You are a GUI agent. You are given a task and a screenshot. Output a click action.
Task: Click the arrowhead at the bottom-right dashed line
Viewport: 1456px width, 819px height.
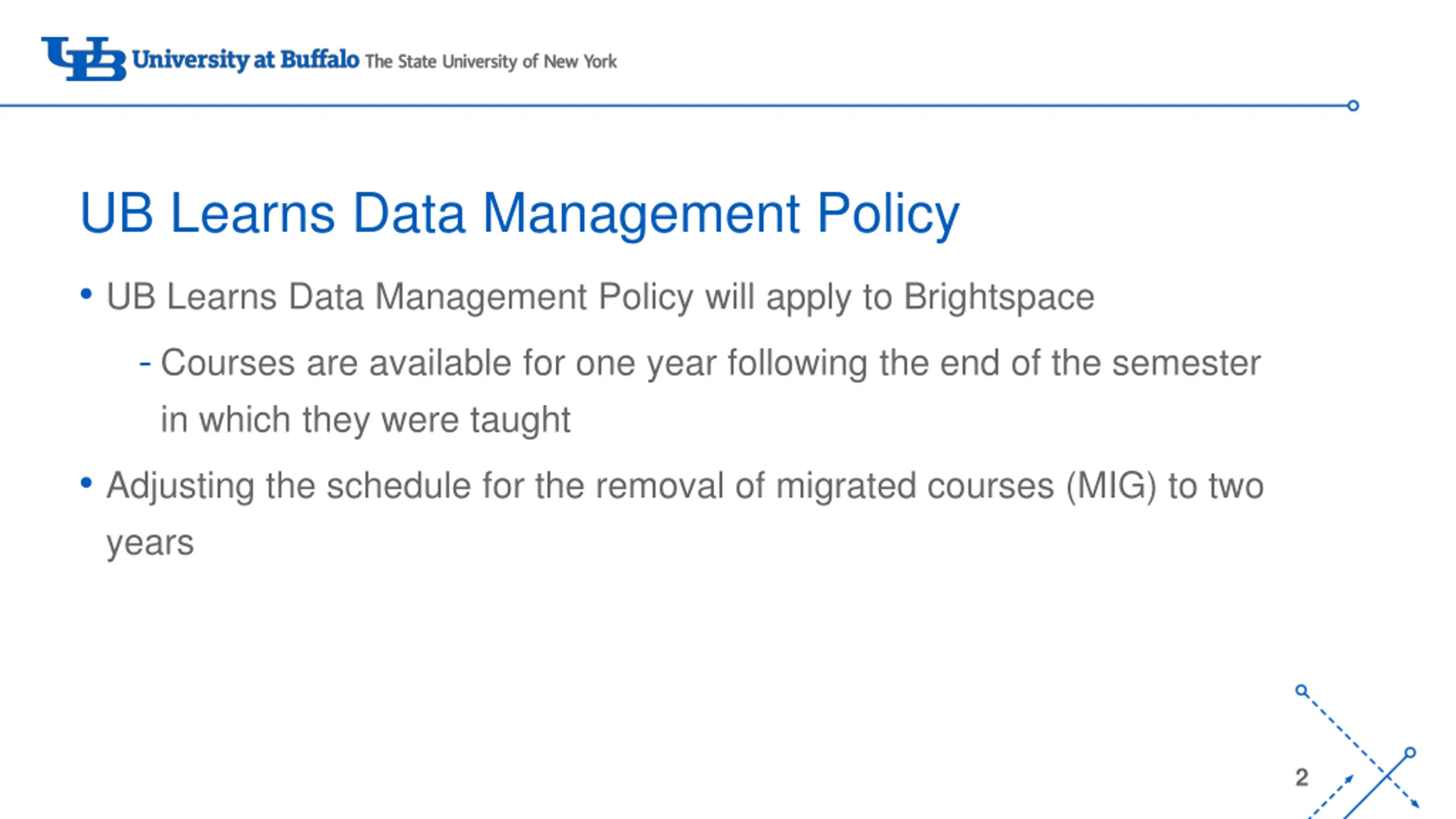(1415, 804)
